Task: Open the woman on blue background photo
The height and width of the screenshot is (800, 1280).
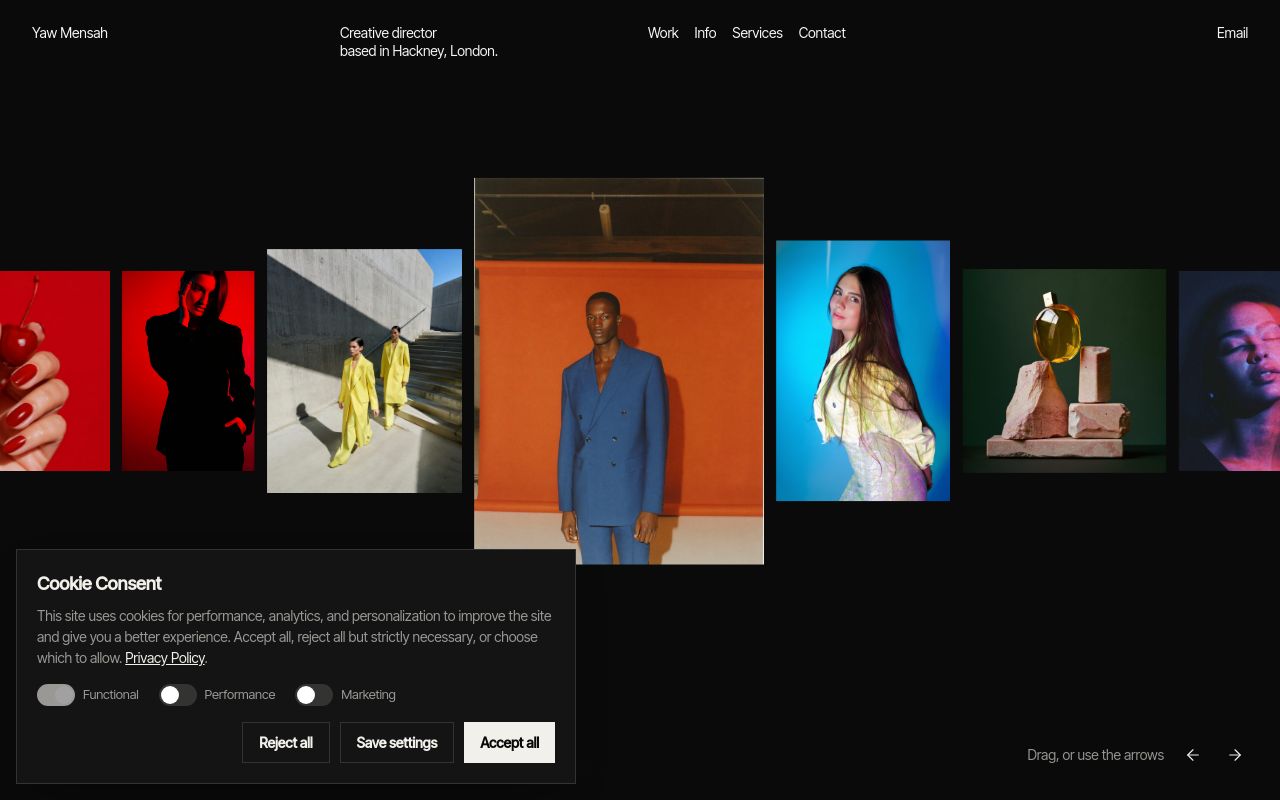Action: tap(863, 371)
